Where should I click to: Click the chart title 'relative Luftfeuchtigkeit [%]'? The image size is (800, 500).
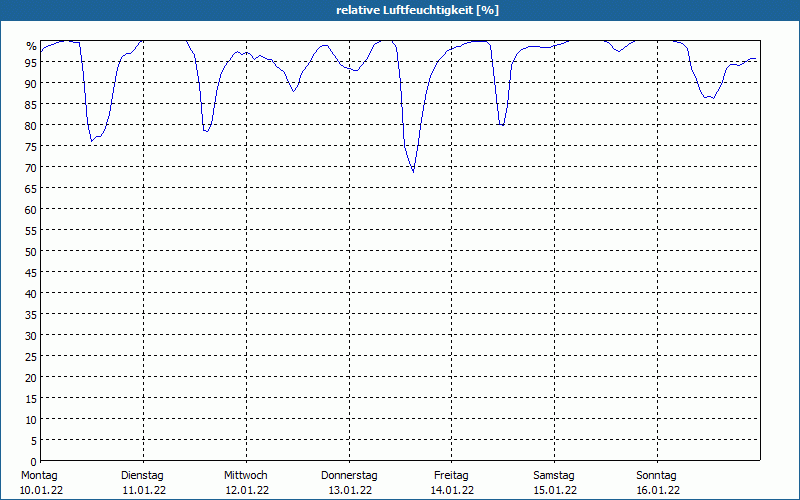[x=417, y=10]
